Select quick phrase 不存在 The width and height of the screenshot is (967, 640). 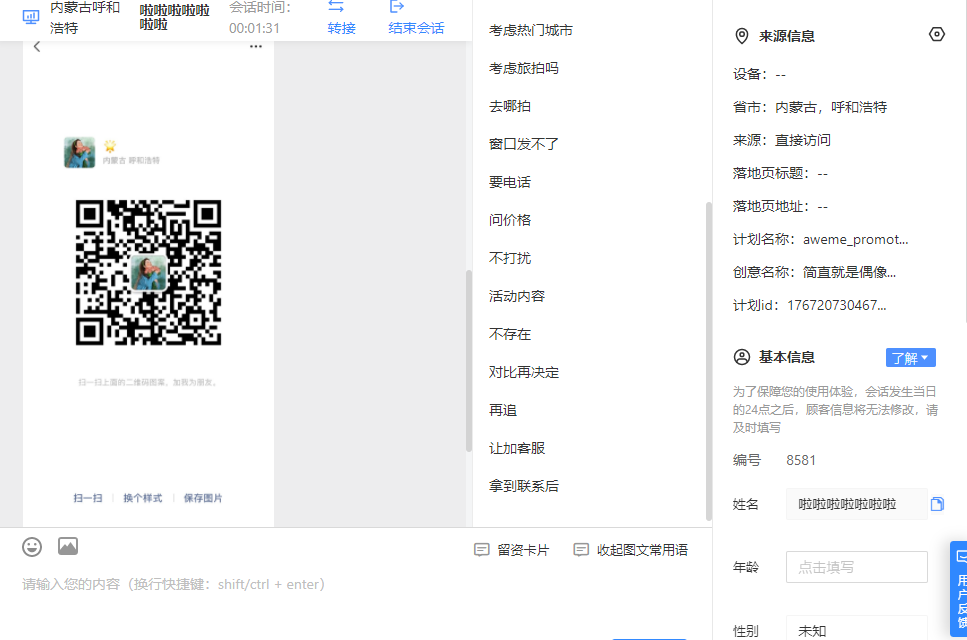coord(510,334)
